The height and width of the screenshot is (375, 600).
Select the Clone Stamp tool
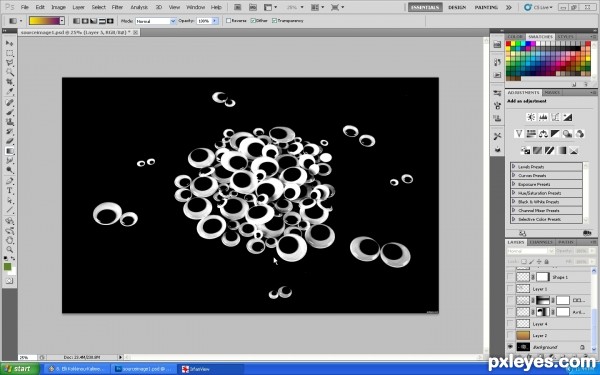pyautogui.click(x=10, y=122)
